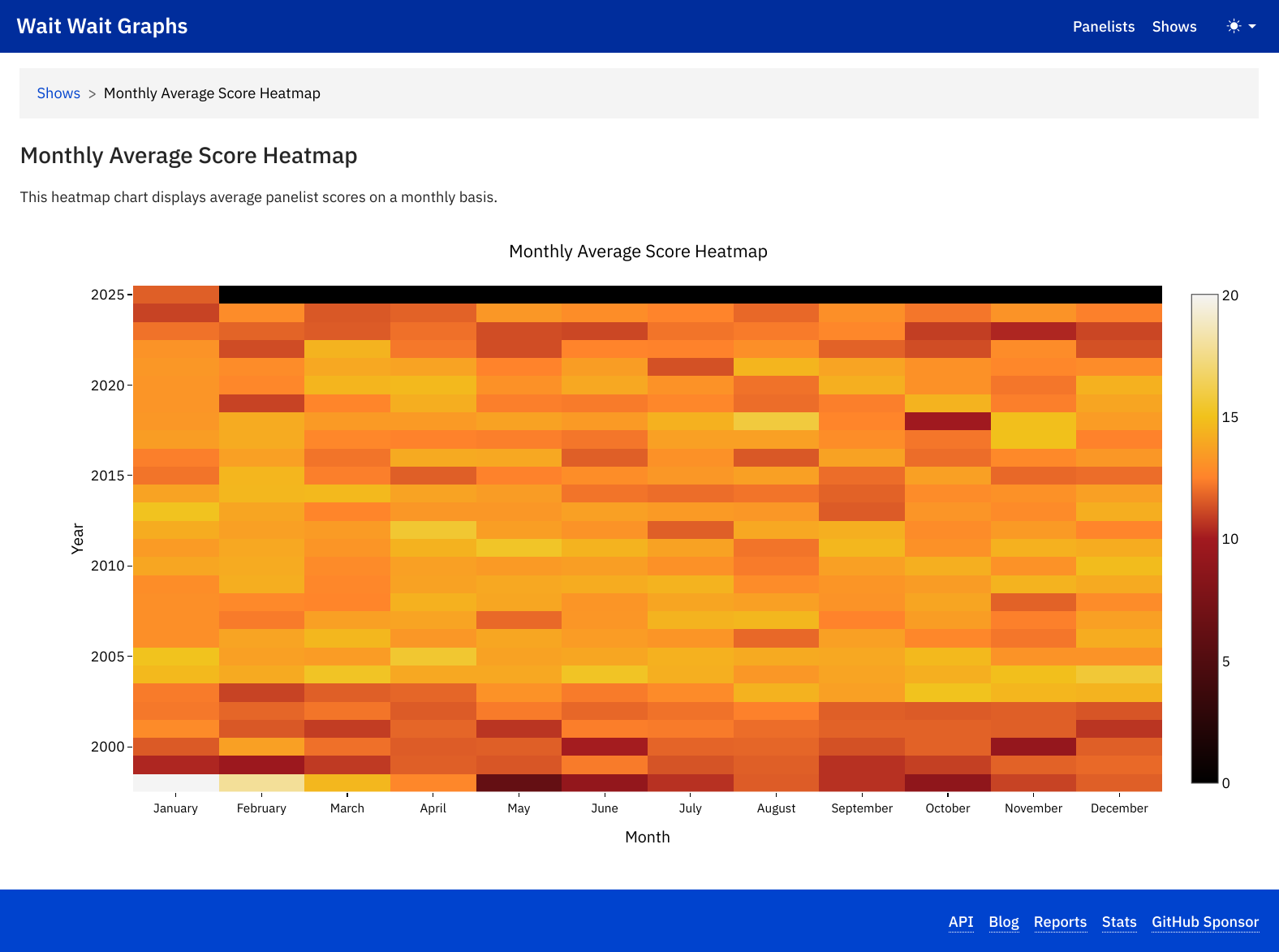Click the December label on the month axis
1279x952 pixels.
click(x=1118, y=808)
